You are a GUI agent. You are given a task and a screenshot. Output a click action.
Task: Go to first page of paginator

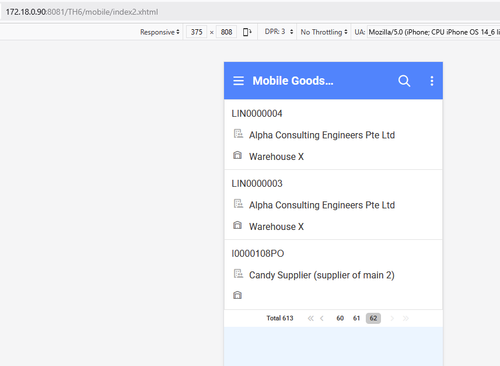[310, 318]
